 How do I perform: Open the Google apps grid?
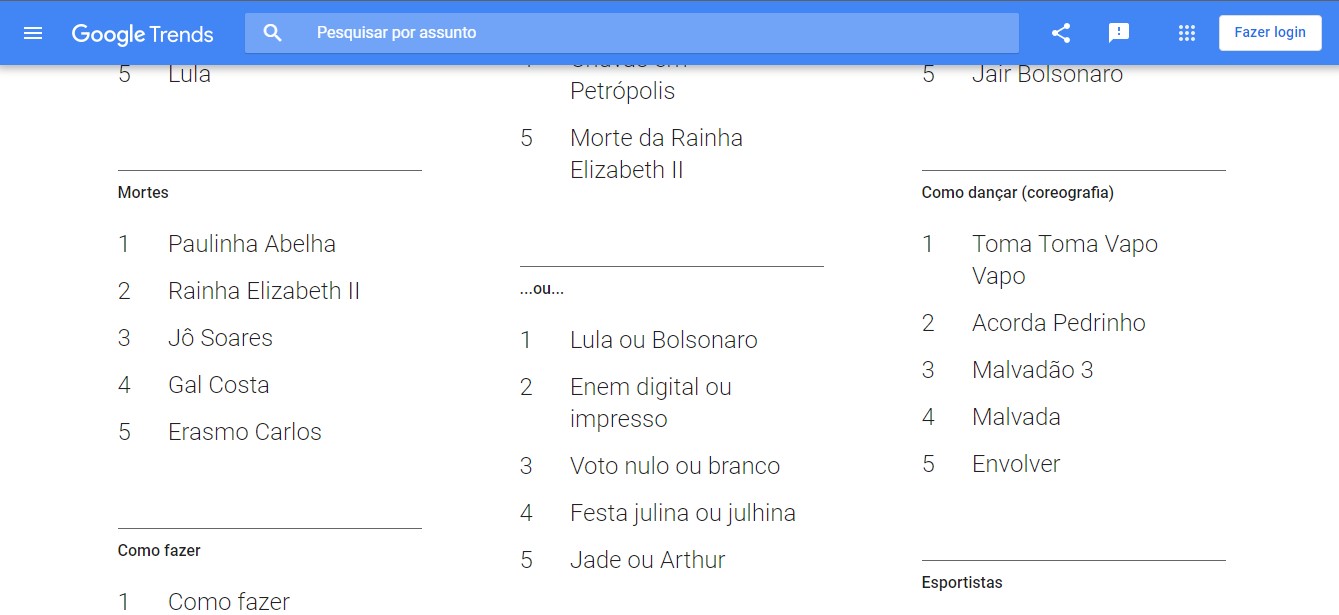(x=1187, y=33)
